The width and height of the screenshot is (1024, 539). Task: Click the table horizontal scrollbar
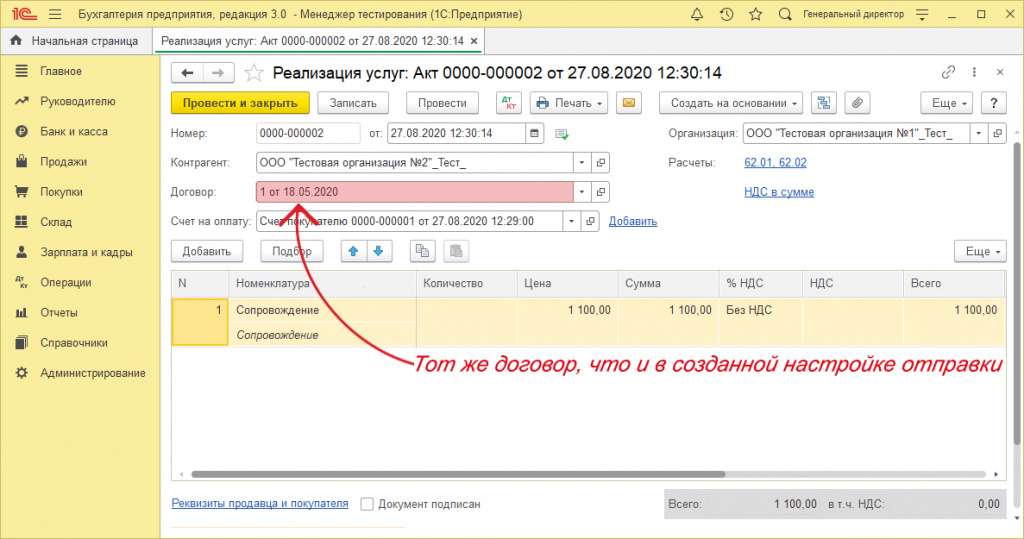pos(458,474)
